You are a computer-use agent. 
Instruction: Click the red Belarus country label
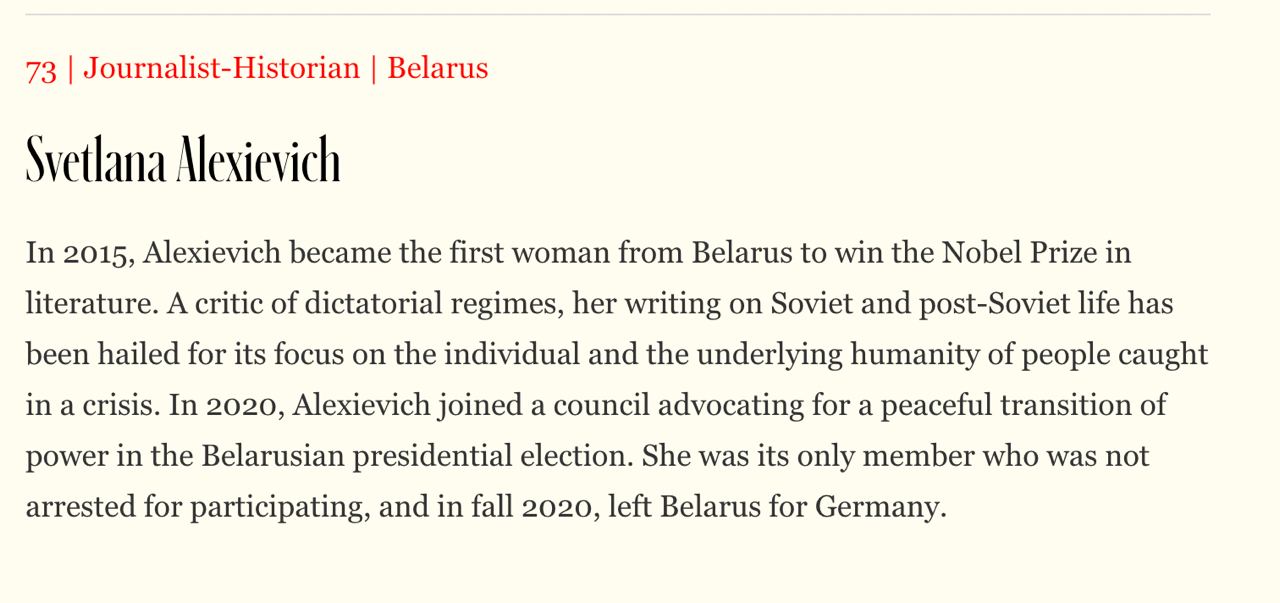(437, 68)
